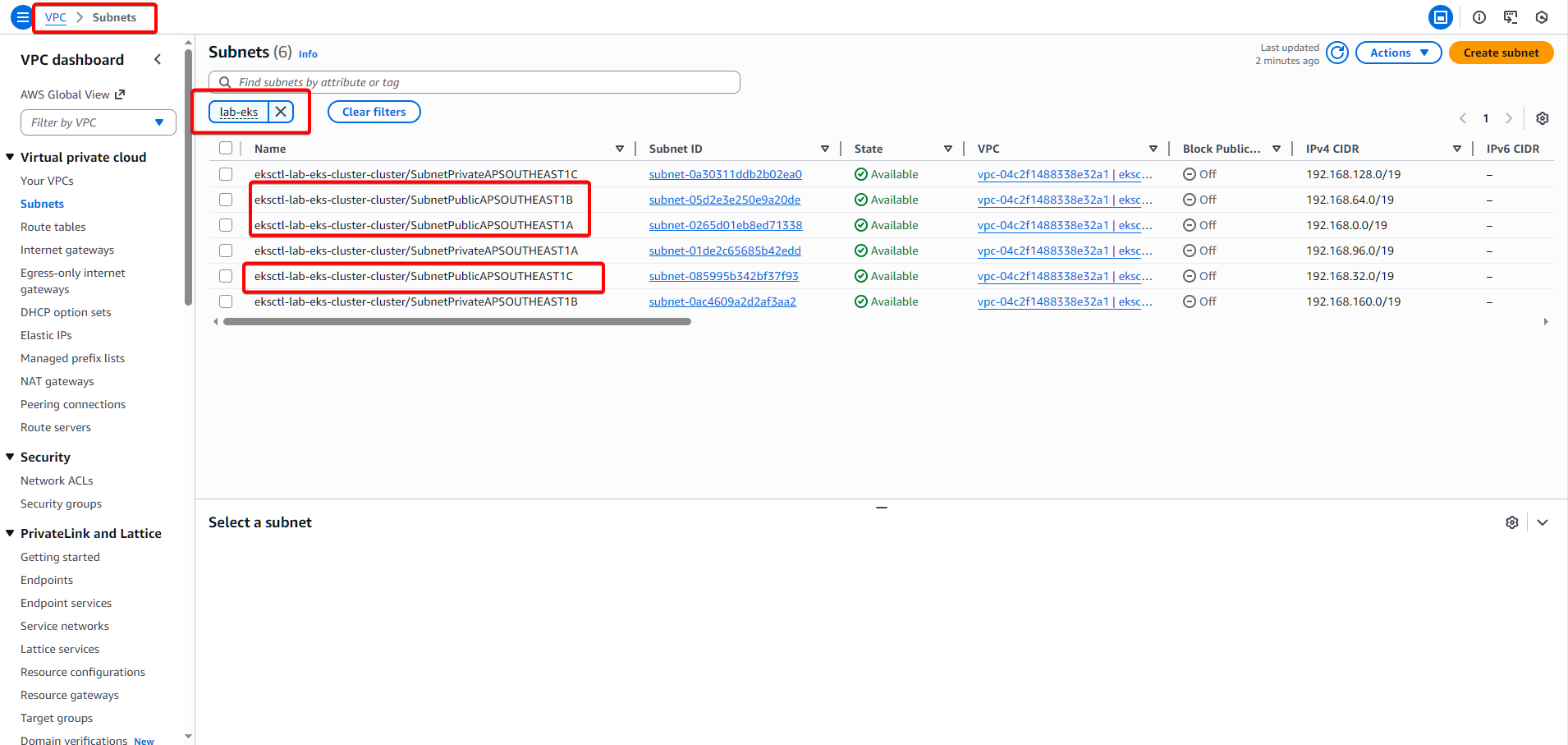Toggle the select-all subnets checkbox
This screenshot has width=1568, height=745.
(226, 149)
